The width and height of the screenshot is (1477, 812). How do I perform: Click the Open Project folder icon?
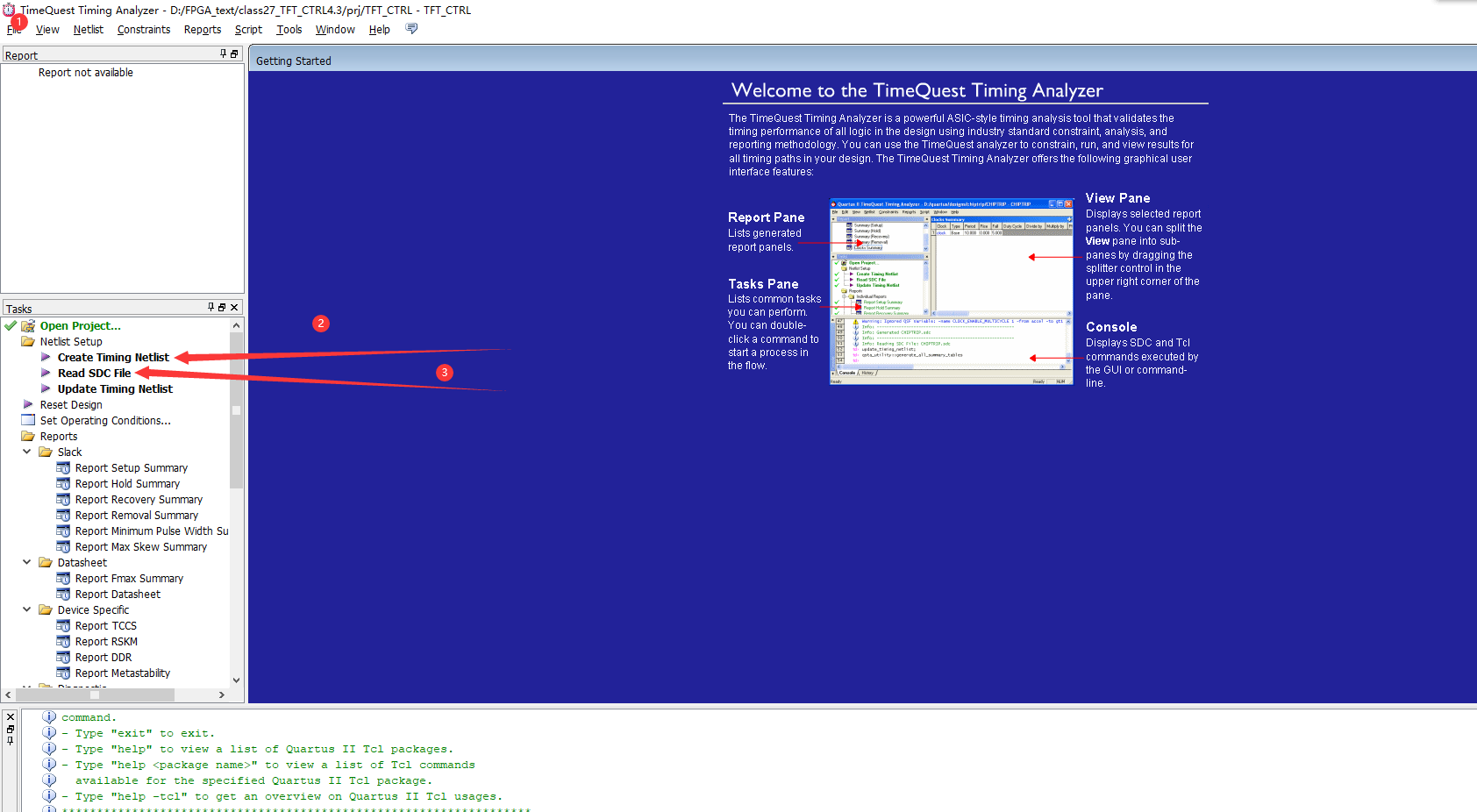point(28,326)
